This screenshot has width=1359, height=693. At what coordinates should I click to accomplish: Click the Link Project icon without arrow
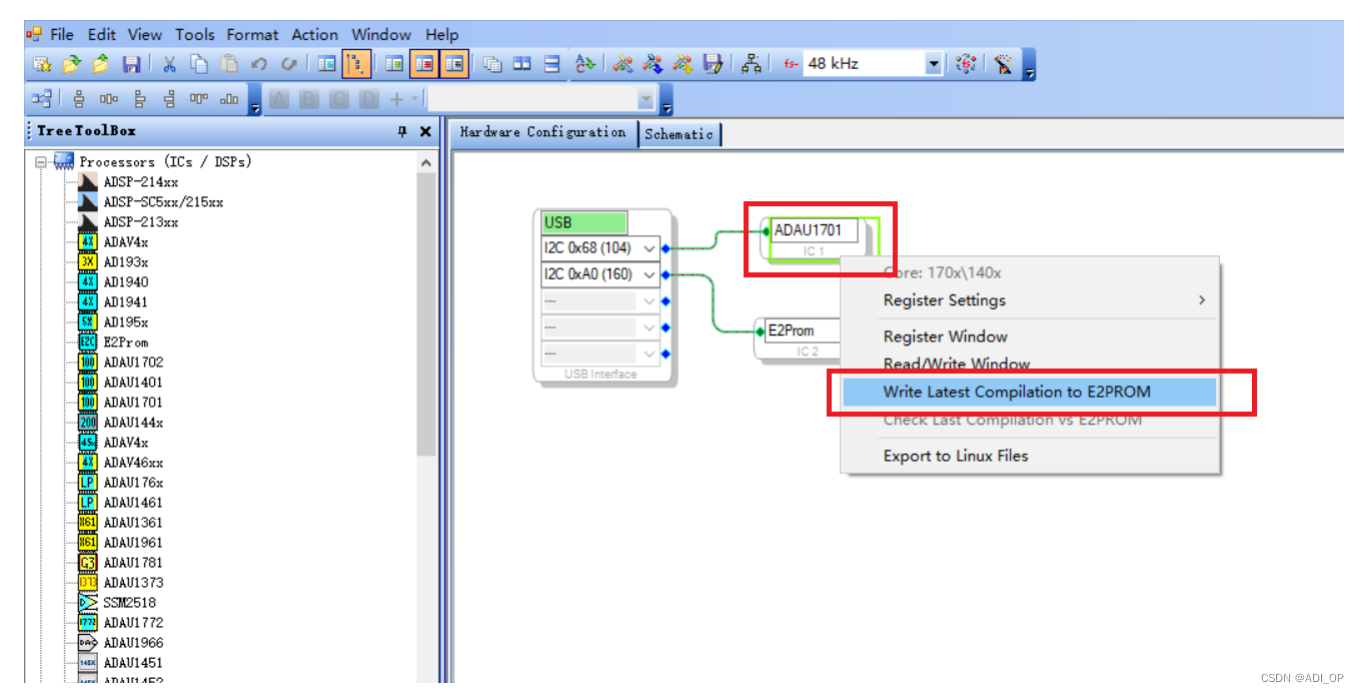pos(623,64)
